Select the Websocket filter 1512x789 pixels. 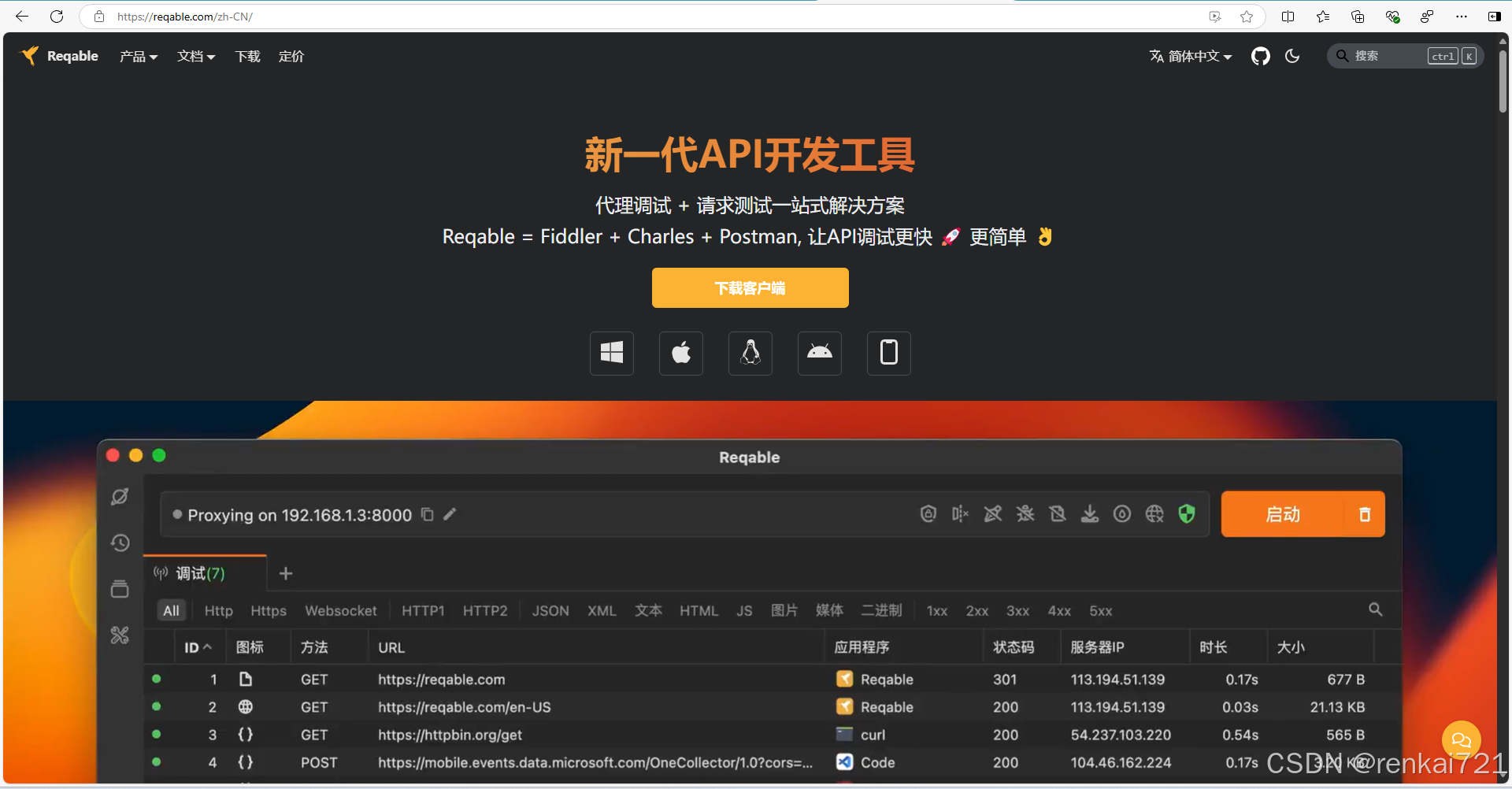[341, 610]
